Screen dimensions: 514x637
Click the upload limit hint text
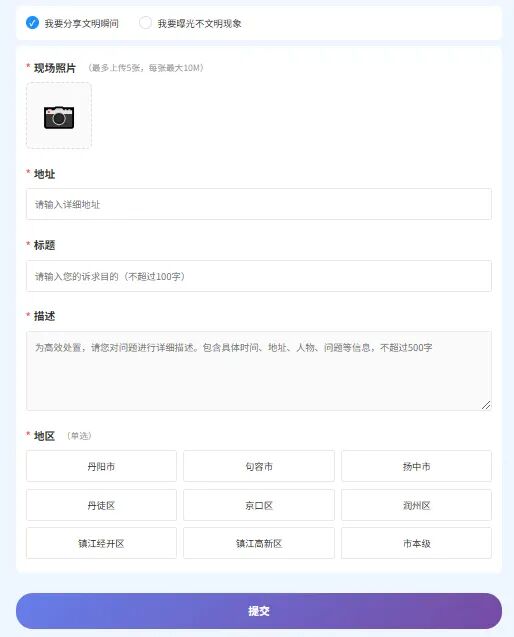point(145,68)
